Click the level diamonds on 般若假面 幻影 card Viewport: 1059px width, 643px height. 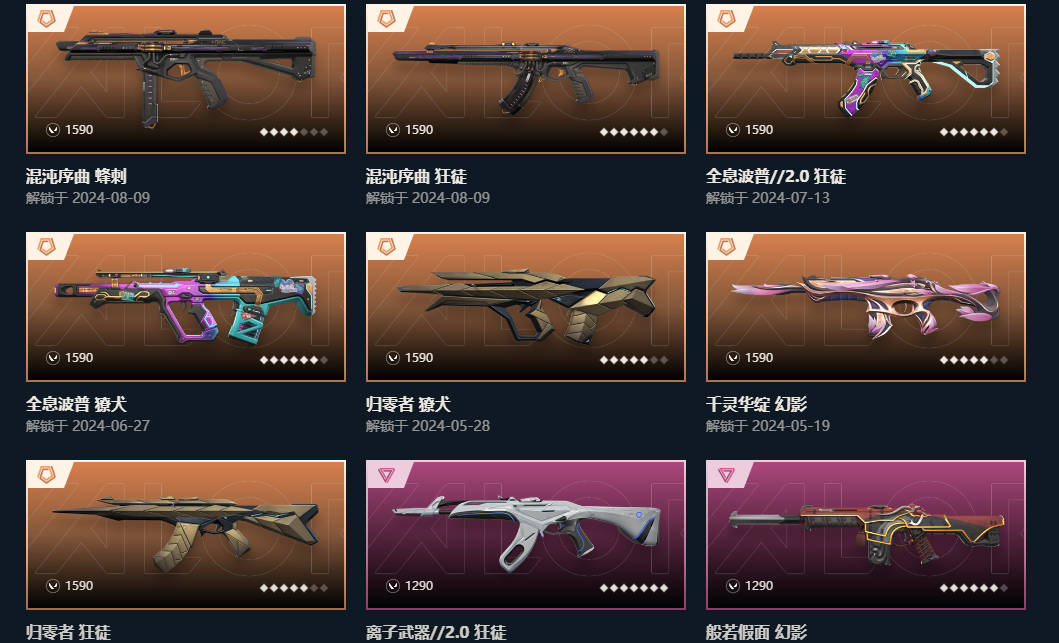[974, 588]
